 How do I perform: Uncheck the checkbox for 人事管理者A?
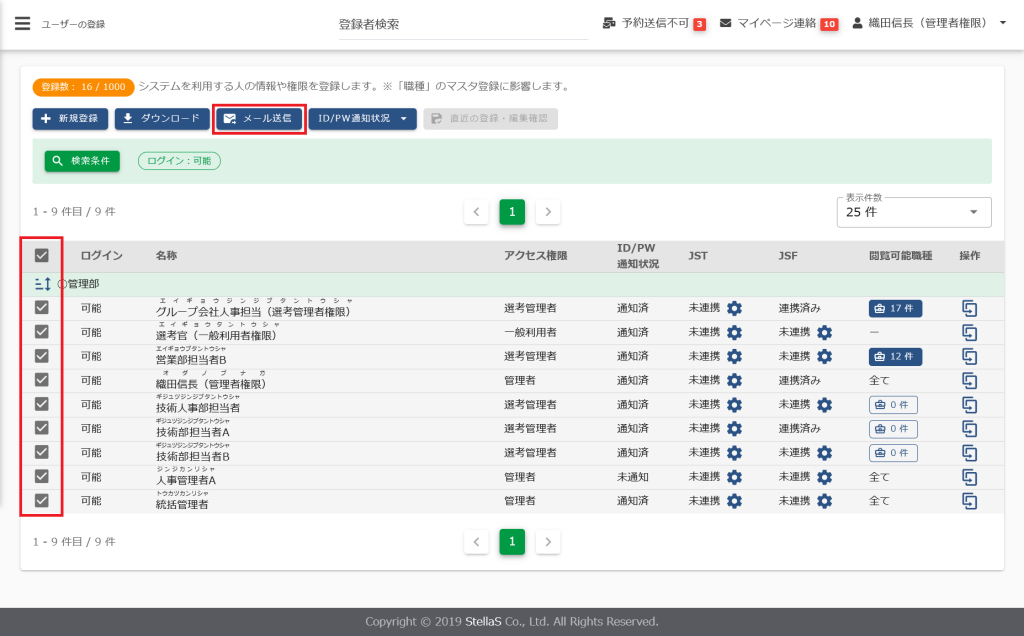pyautogui.click(x=42, y=477)
